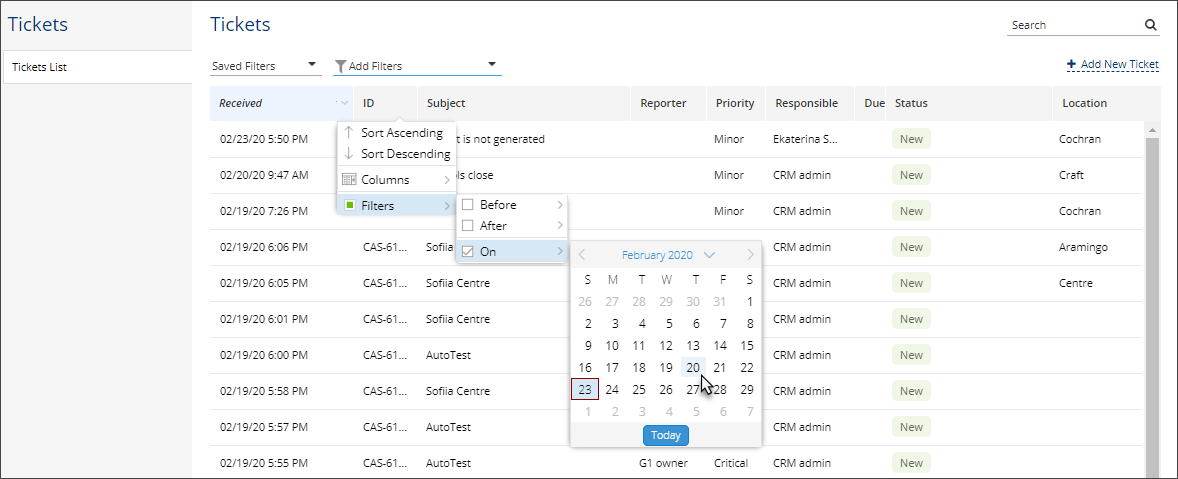Select the On filter menu entry

[512, 252]
